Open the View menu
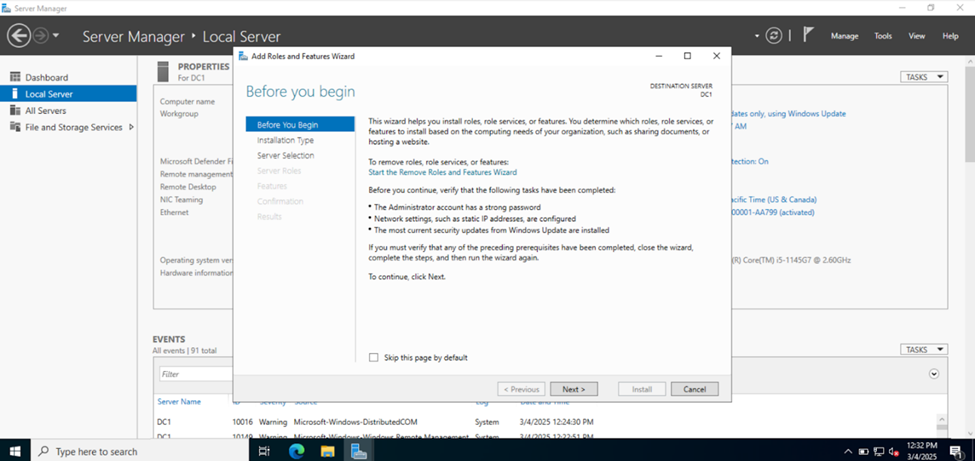 point(917,36)
